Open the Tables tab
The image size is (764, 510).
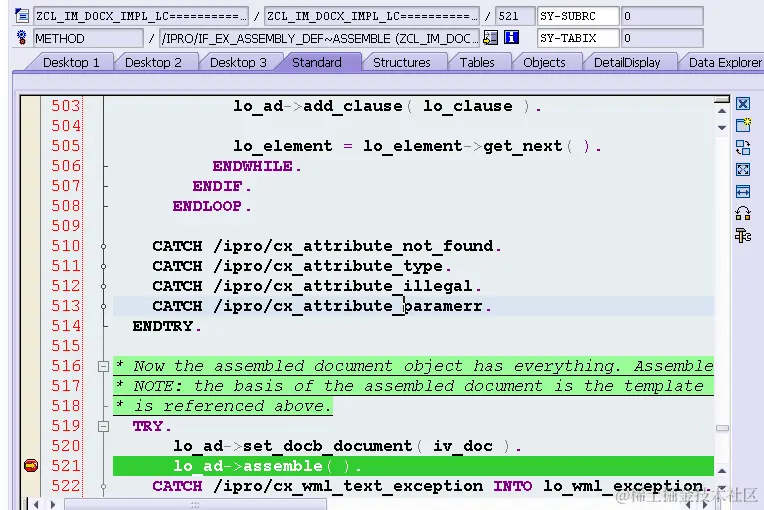[x=477, y=63]
